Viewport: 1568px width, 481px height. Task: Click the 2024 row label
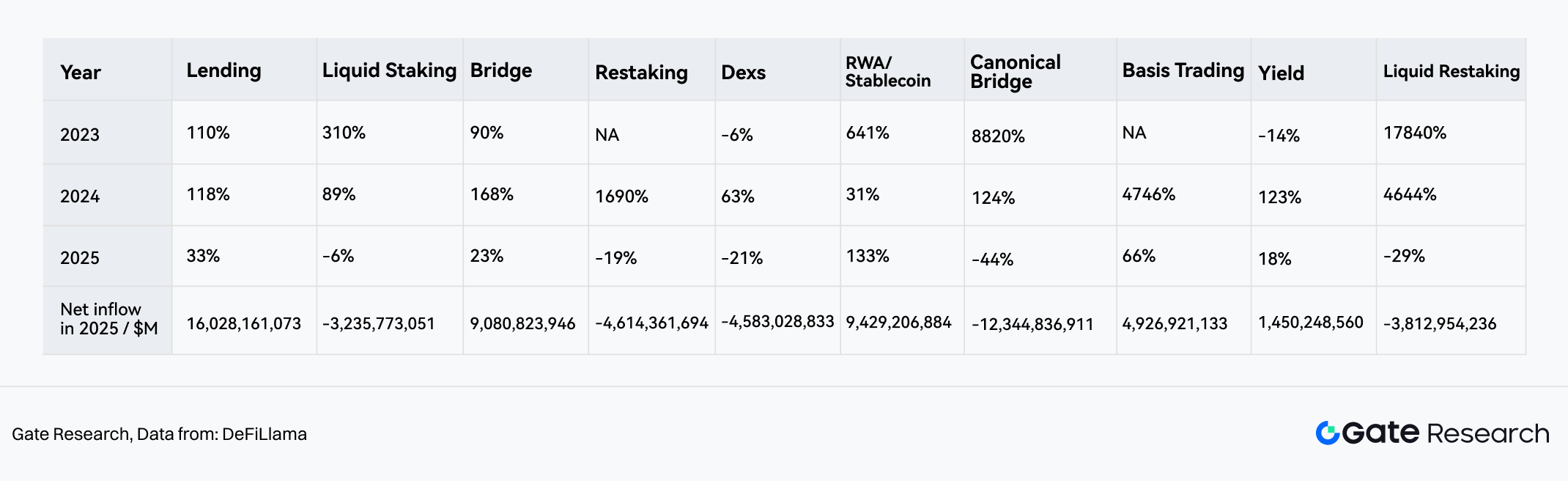point(80,197)
